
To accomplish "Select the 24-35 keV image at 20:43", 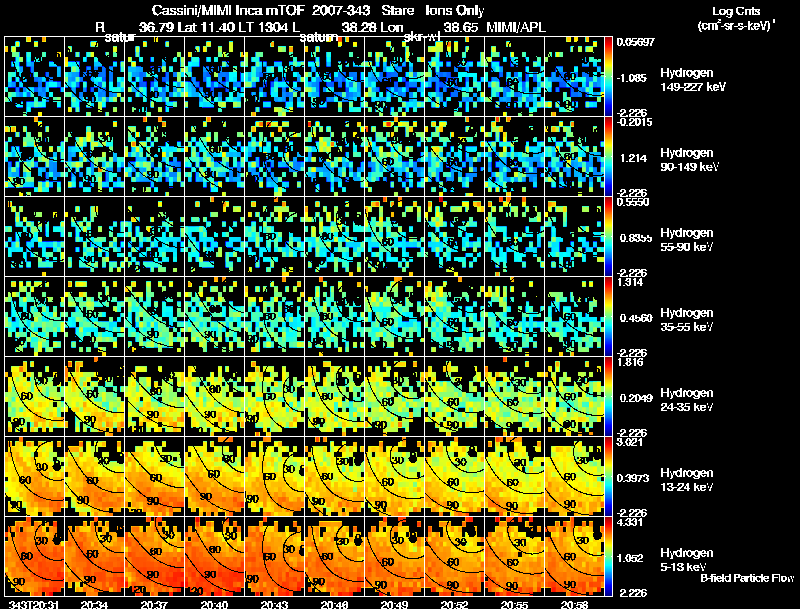I will pos(274,397).
